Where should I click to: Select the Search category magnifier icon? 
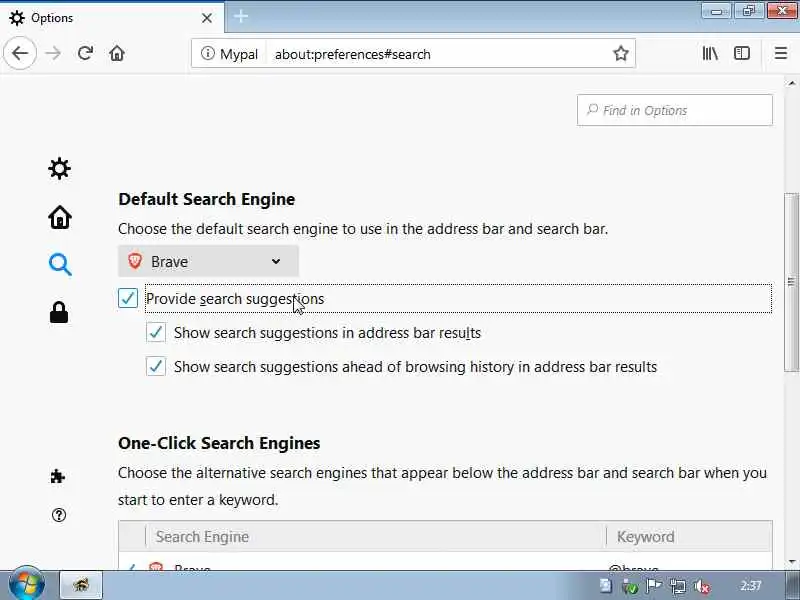pos(60,264)
